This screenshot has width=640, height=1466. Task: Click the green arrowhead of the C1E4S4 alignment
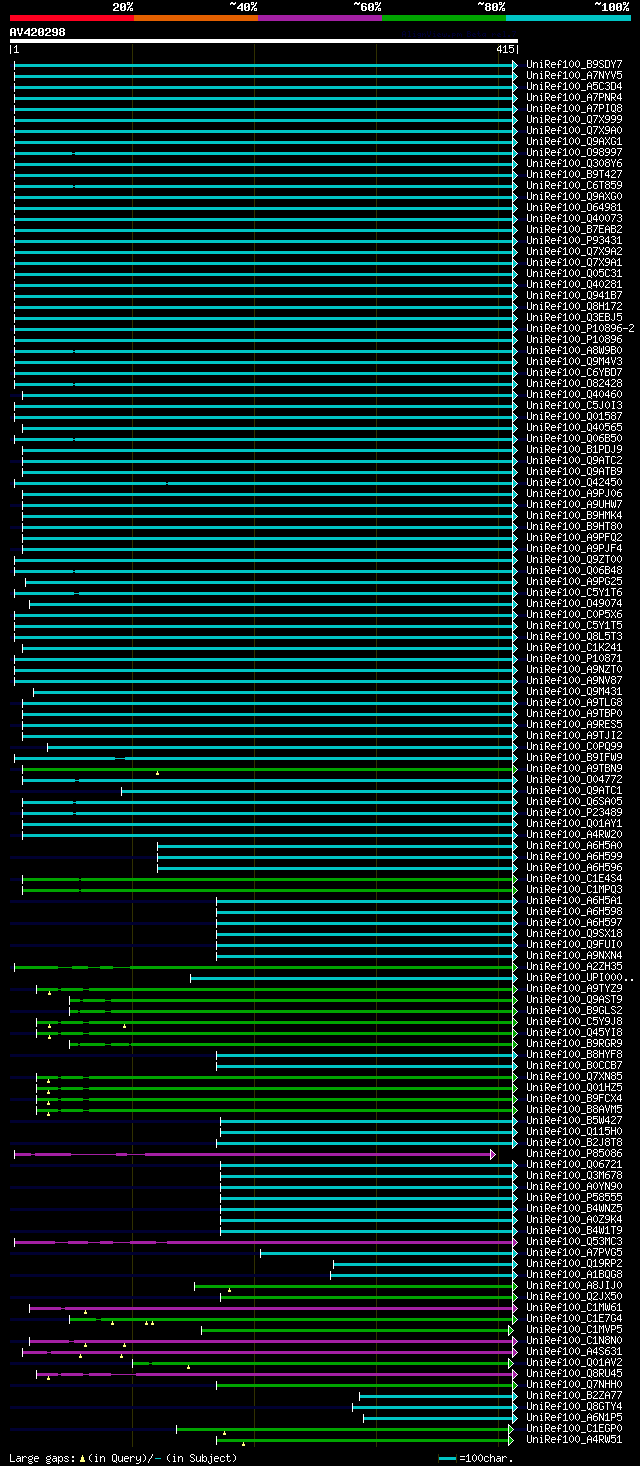pos(515,878)
